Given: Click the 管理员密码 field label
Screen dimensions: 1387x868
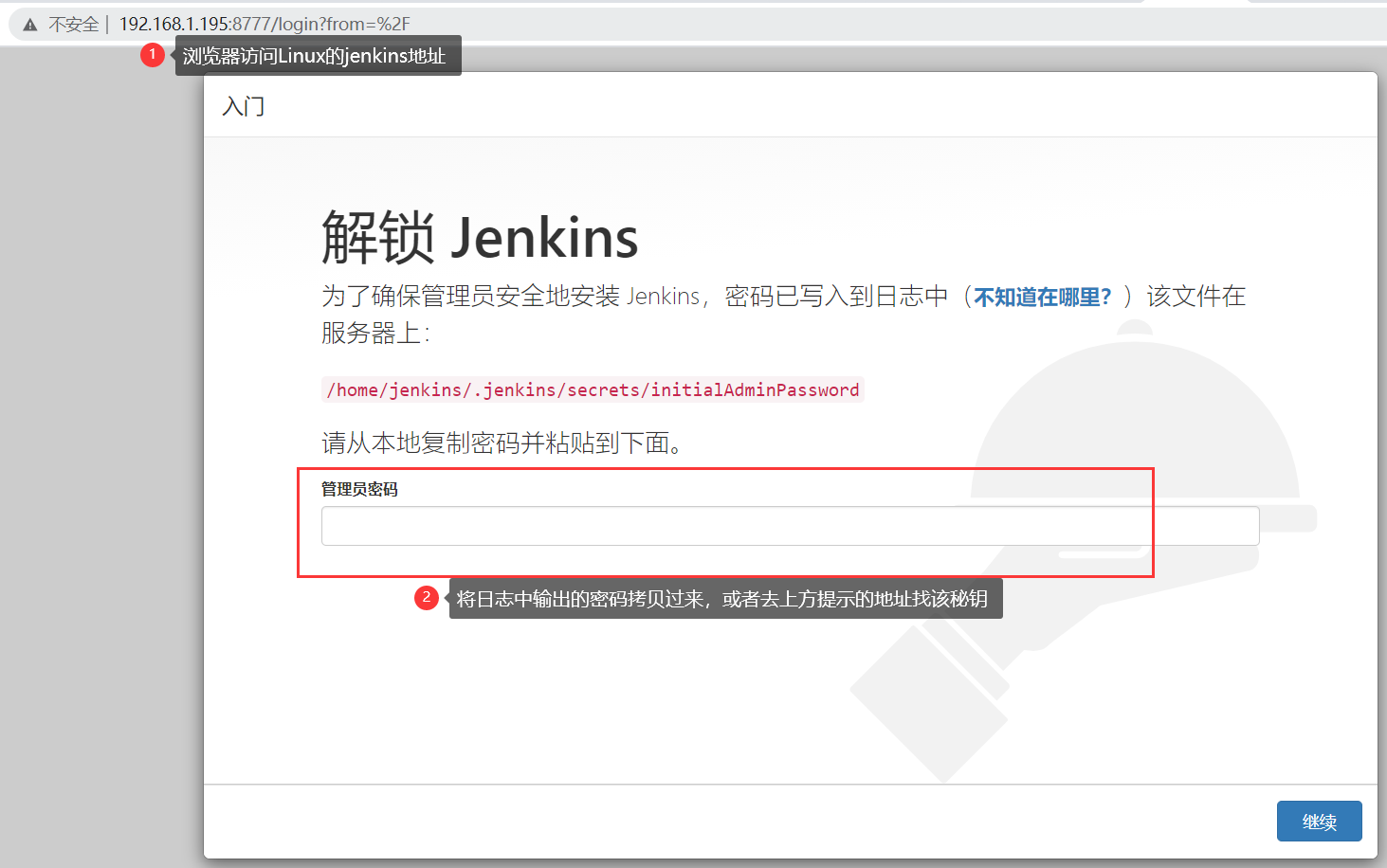Looking at the screenshot, I should 360,489.
